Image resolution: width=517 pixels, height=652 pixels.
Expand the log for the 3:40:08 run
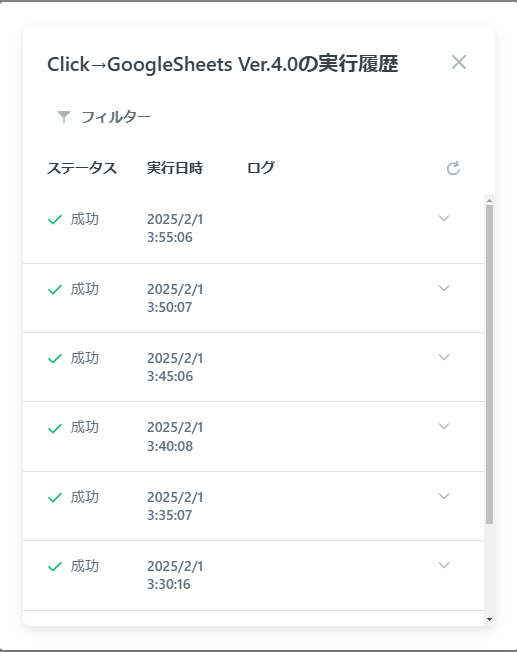click(x=444, y=426)
